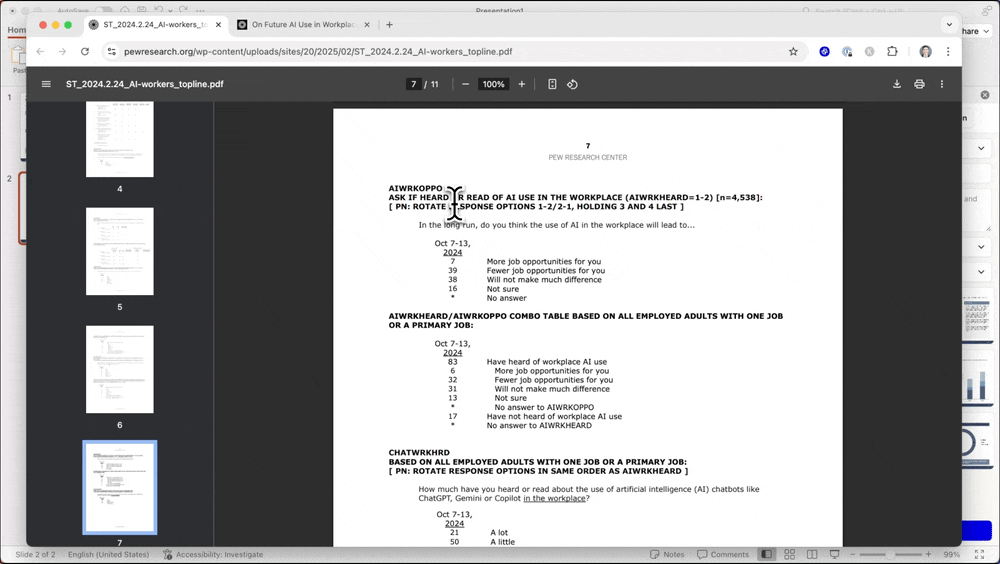Screen dimensions: 1000x564
Task: Open the blue circular extension icon
Action: point(825,52)
